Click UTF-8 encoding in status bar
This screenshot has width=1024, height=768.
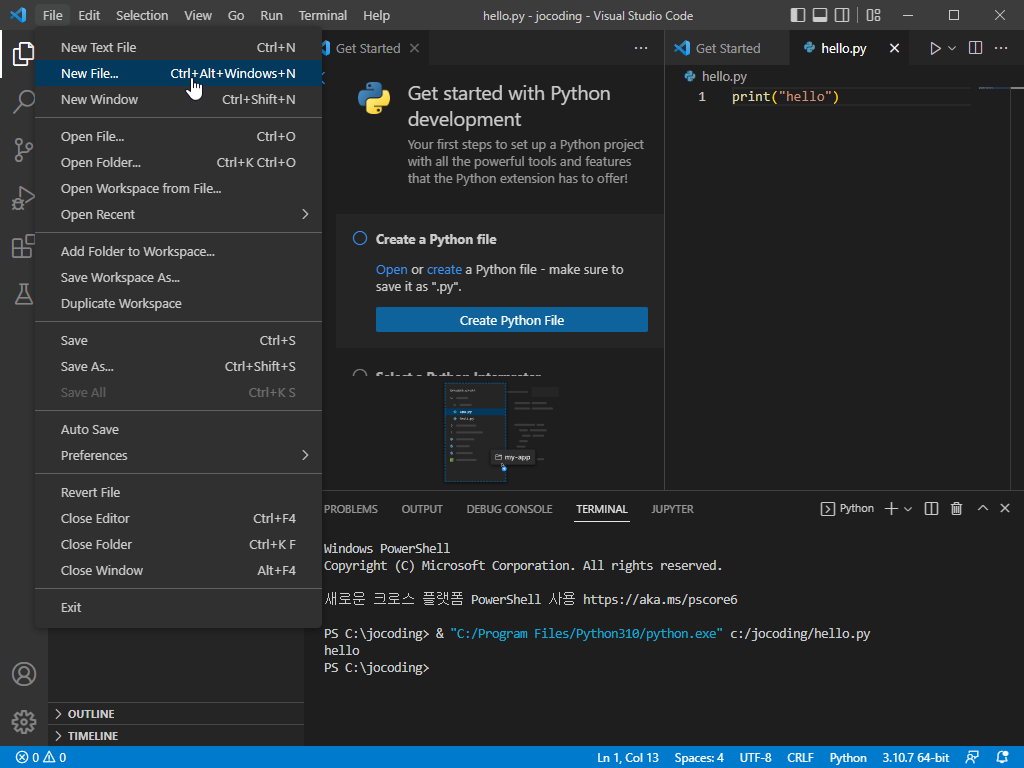(755, 758)
